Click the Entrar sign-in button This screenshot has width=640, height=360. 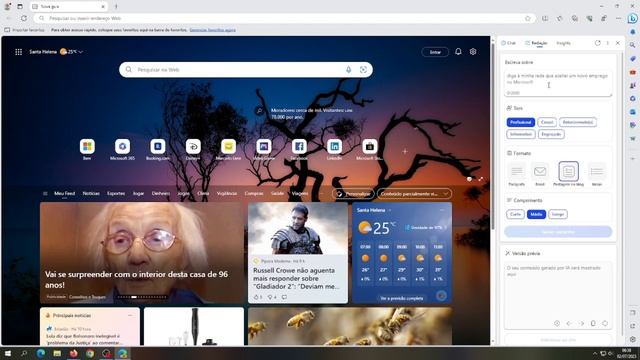click(x=435, y=52)
